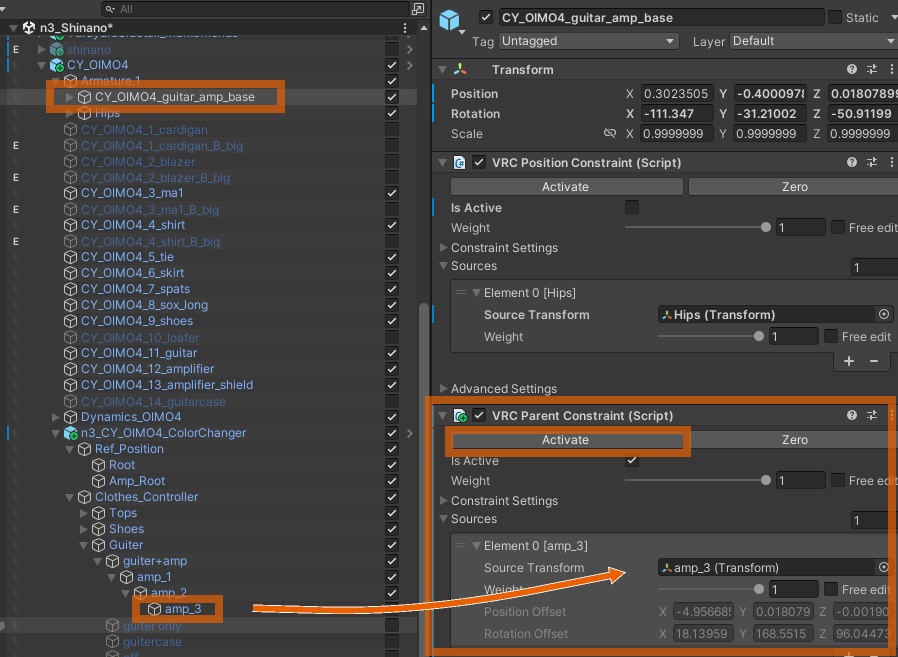The height and width of the screenshot is (657, 898).
Task: Open object picker for Hips source transform
Action: point(884,314)
